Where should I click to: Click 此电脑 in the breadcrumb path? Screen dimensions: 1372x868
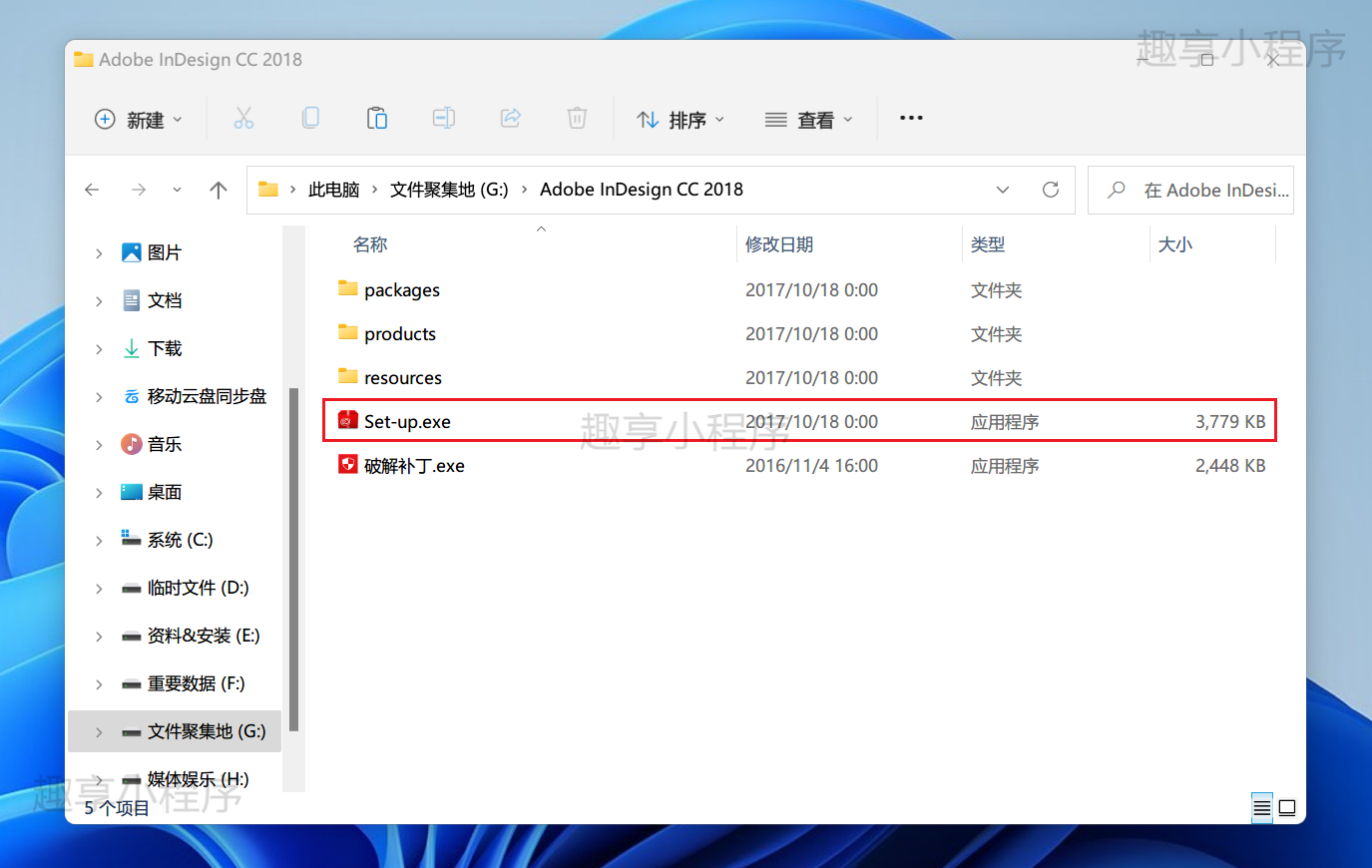pos(333,190)
